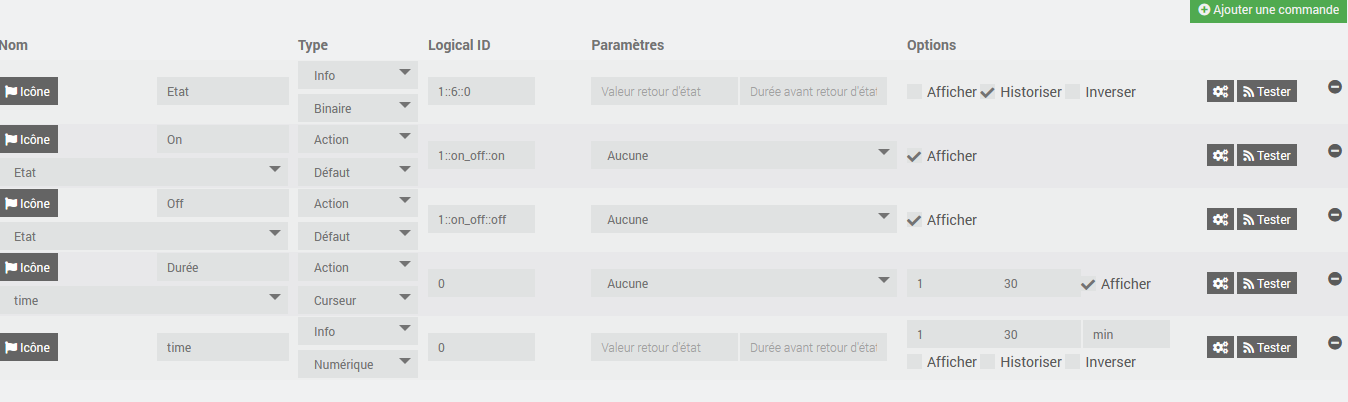
Task: Uncheck Afficher for the On command
Action: click(x=914, y=156)
